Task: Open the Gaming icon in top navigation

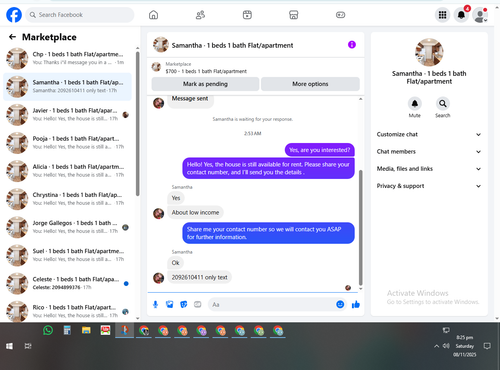Action: 340,15
